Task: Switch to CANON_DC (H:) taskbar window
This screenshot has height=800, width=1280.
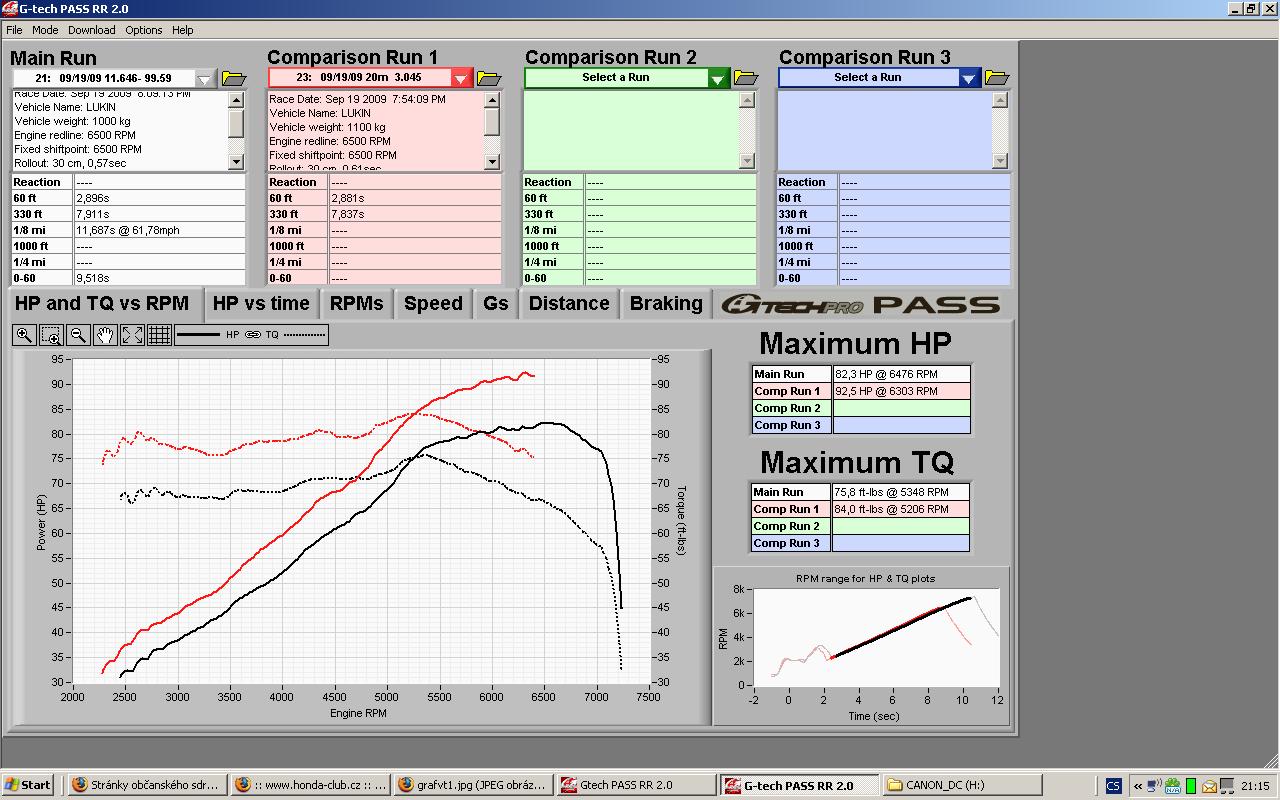Action: pos(962,785)
